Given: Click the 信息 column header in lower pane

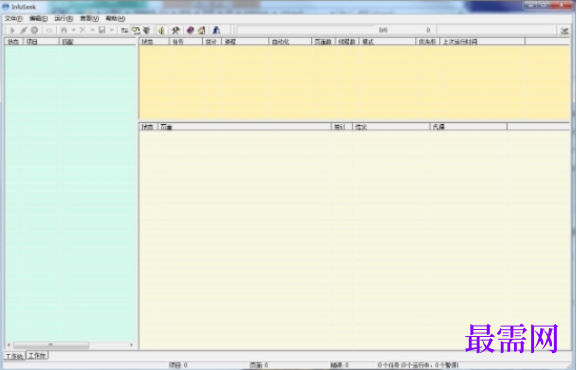Looking at the screenshot, I should (391, 127).
